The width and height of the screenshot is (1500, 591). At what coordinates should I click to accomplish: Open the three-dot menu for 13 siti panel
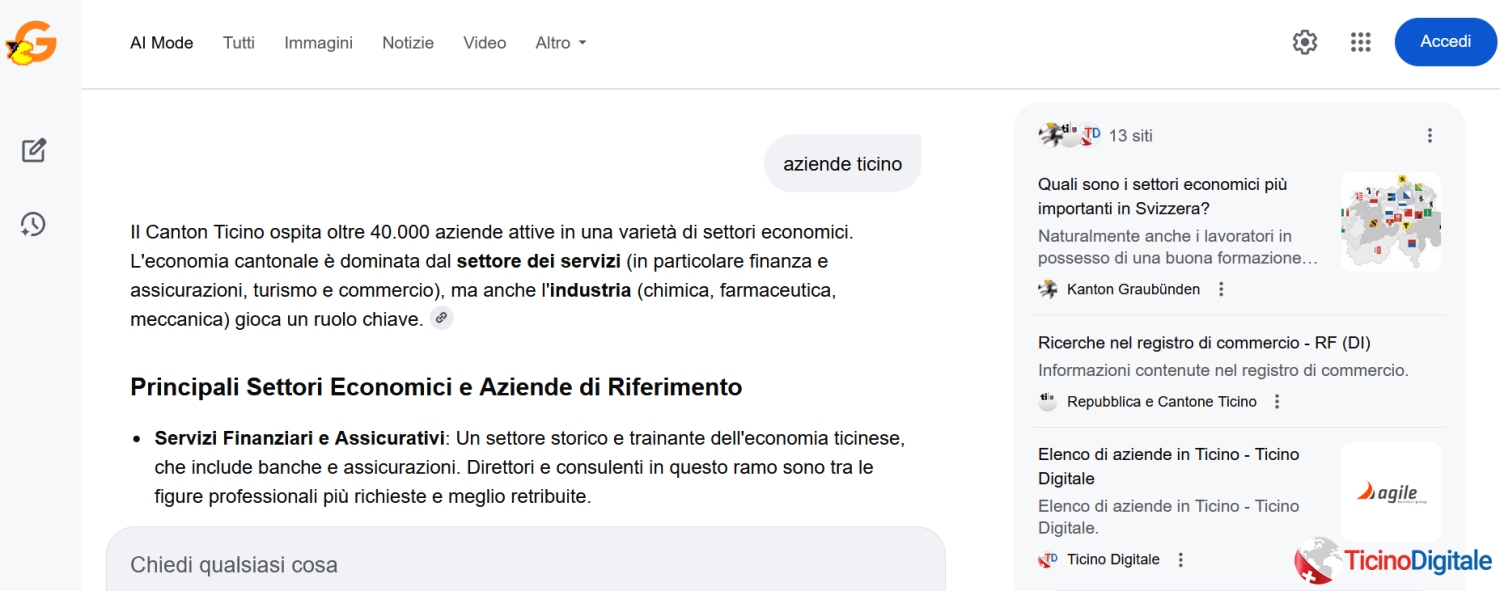coord(1429,136)
